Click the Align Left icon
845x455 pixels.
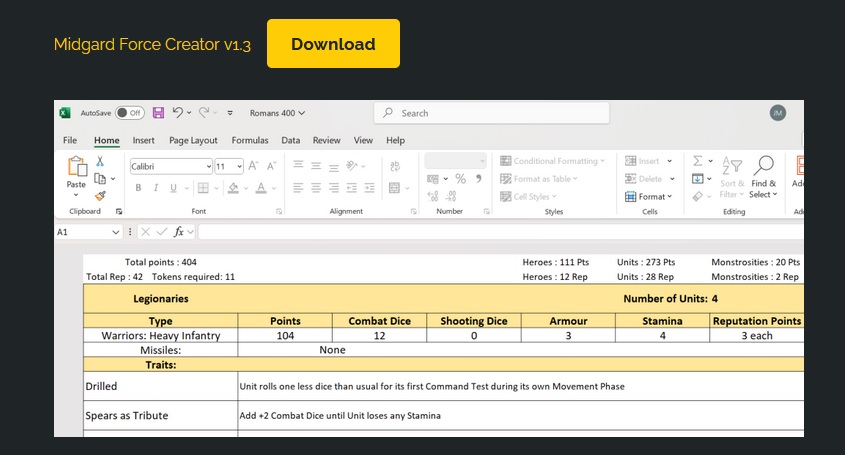click(298, 188)
